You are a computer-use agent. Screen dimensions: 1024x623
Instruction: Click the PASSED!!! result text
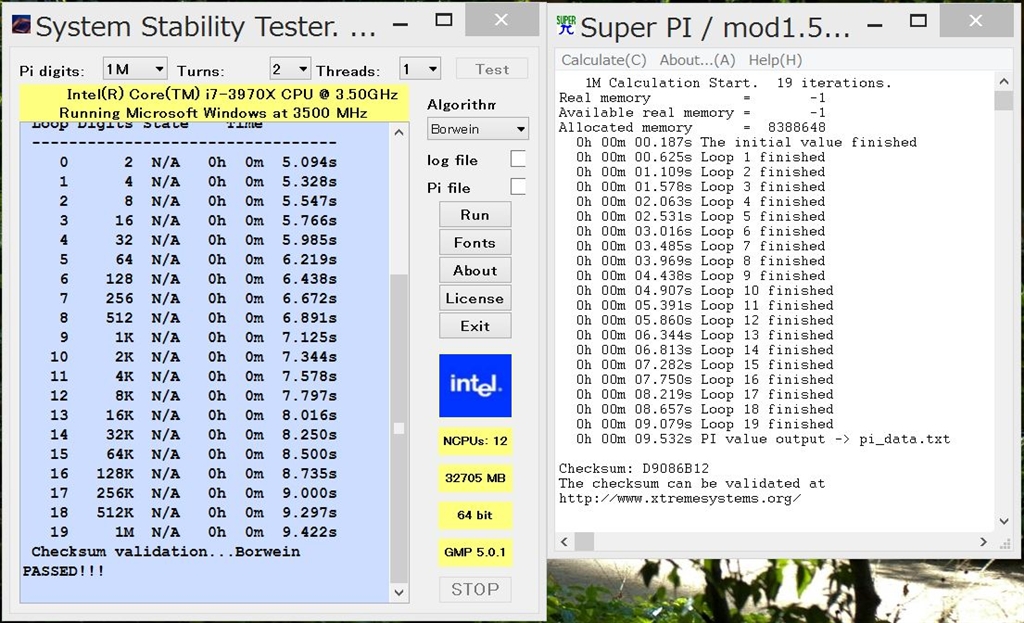pyautogui.click(x=63, y=571)
